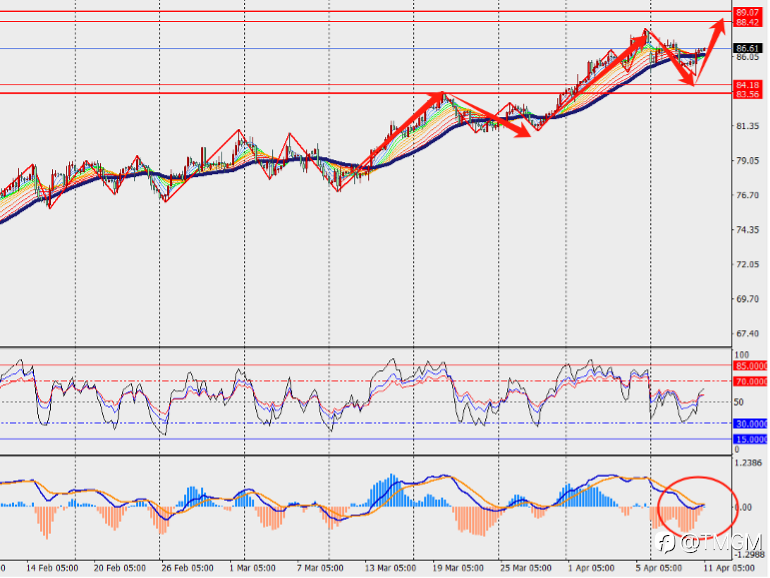
Task: Click the 30.0000 oscillator level label
Action: click(751, 424)
